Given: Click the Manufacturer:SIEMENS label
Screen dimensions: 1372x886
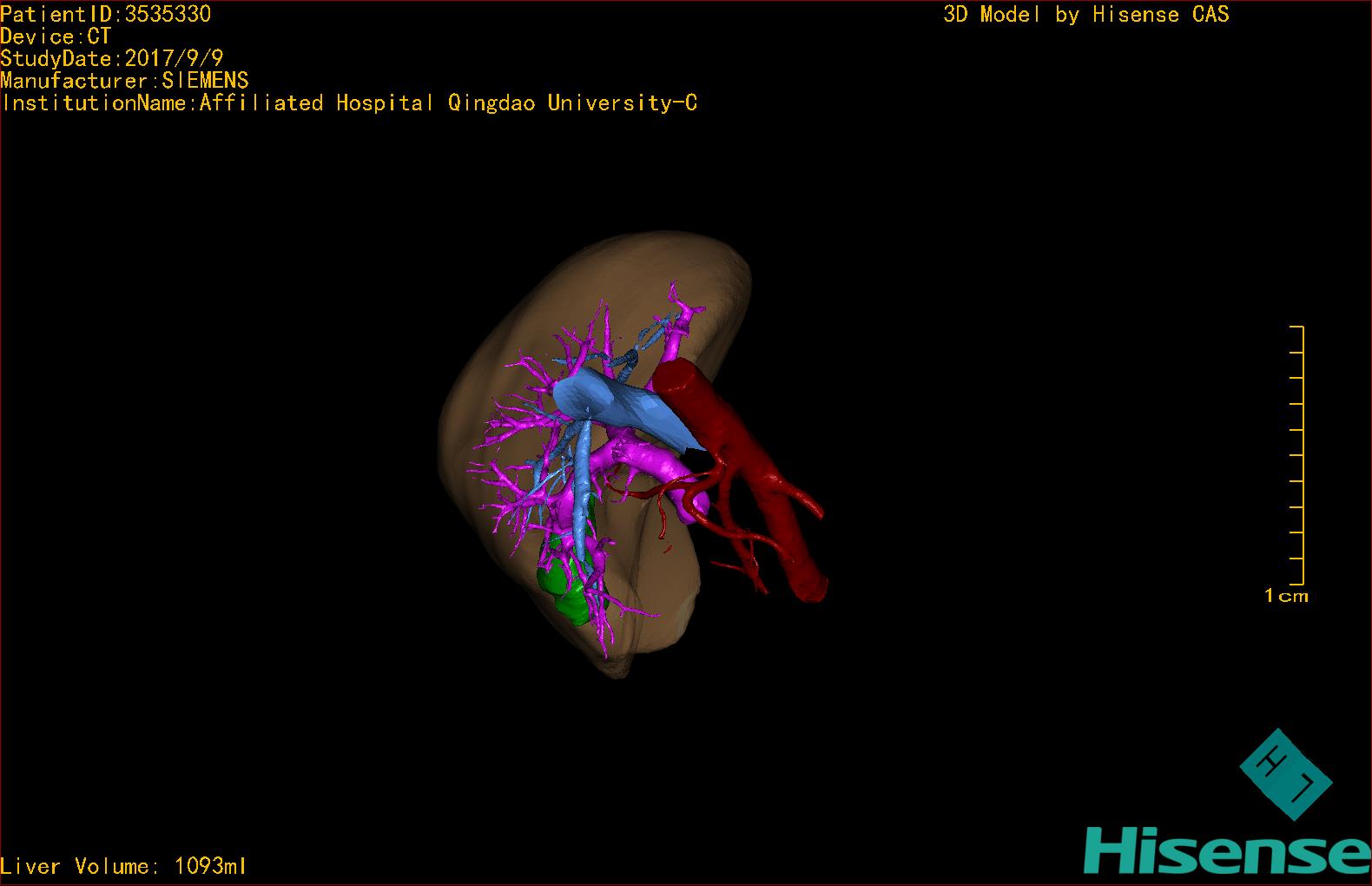Looking at the screenshot, I should coord(124,81).
